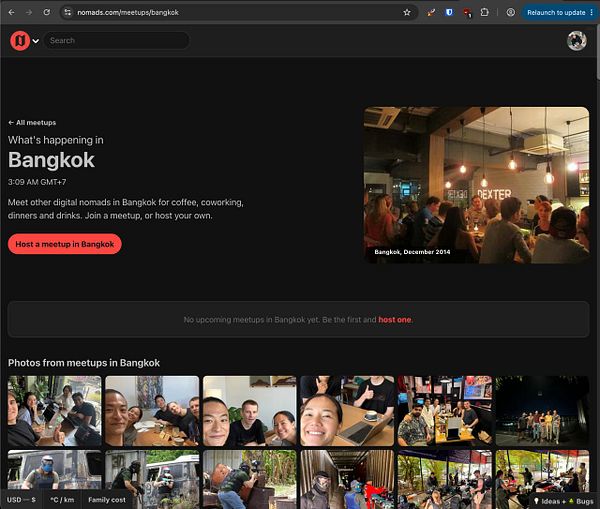Click Bugs report button
Screen dimensions: 600x509
[582, 501]
